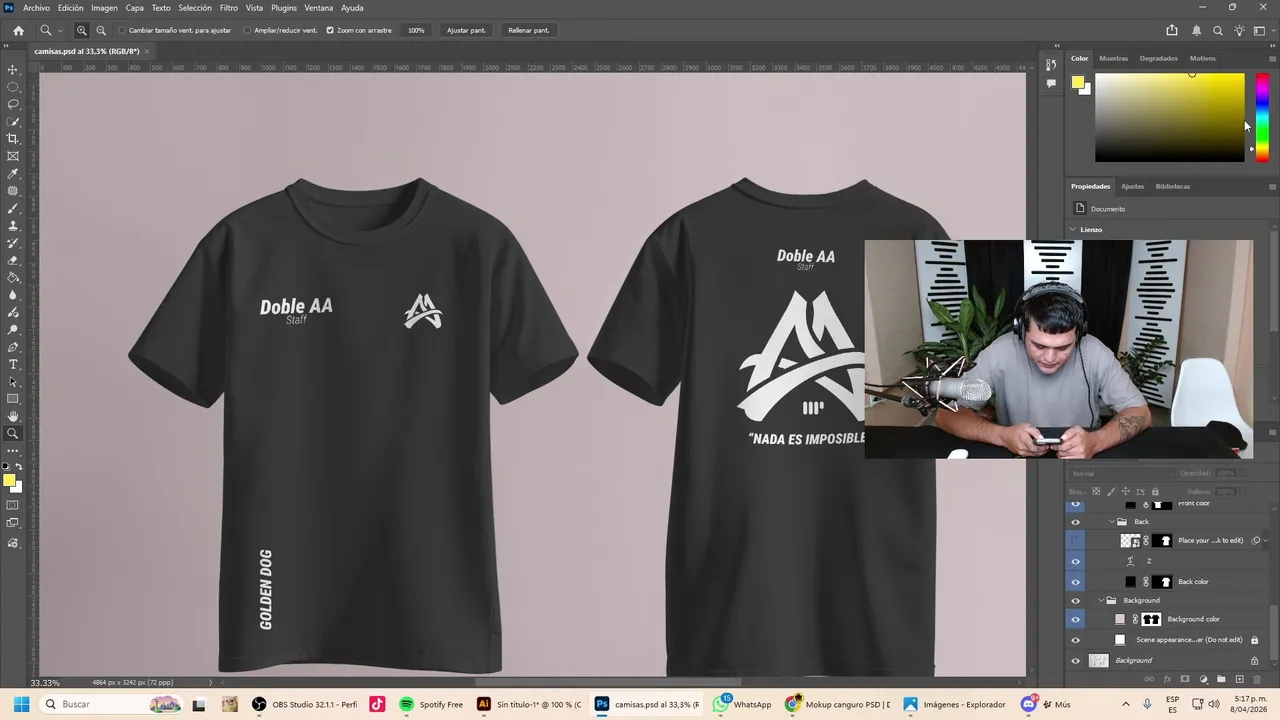Create new fill or adjustment layer
Image resolution: width=1280 pixels, height=720 pixels.
point(1203,679)
